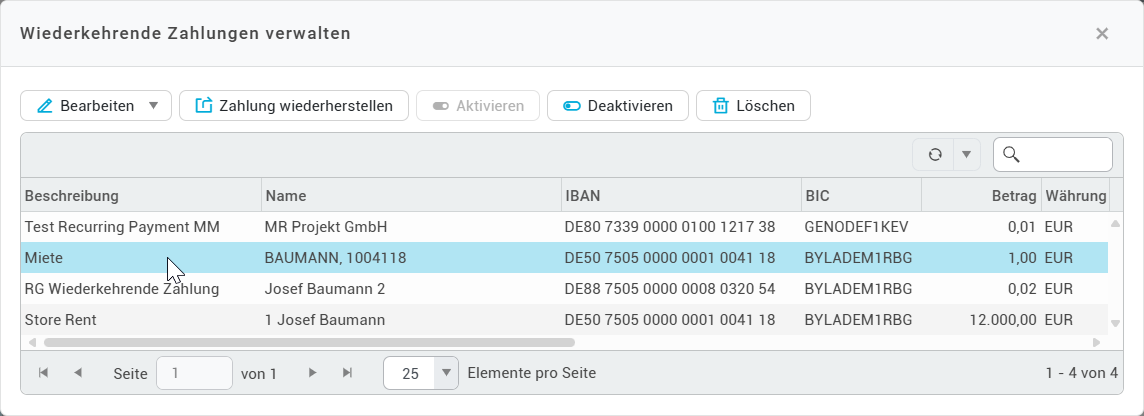Expand the Bearbeiten dropdown arrow
Image resolution: width=1144 pixels, height=416 pixels.
[153, 106]
